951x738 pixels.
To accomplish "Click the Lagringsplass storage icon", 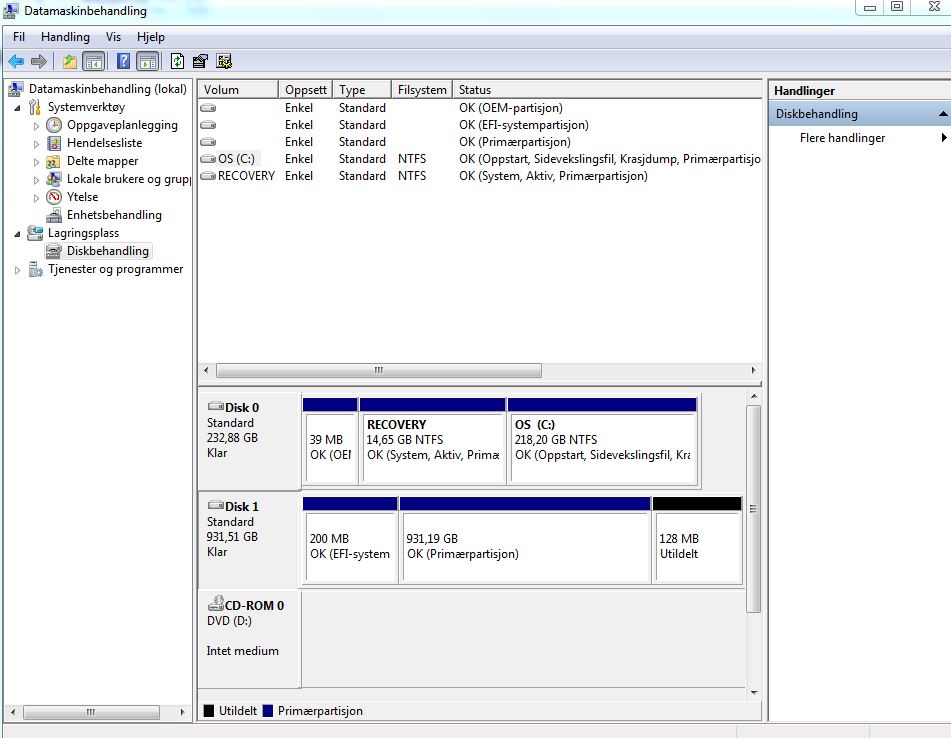I will click(x=35, y=233).
